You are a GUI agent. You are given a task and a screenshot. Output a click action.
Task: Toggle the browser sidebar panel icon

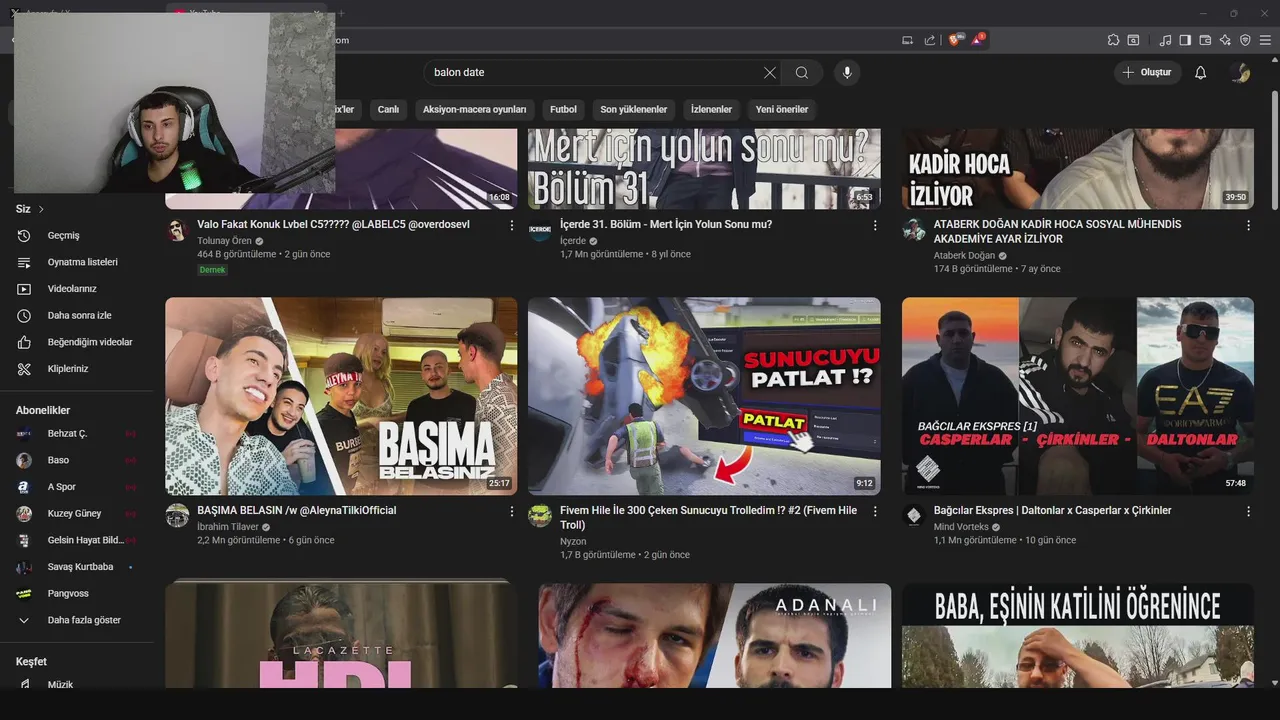tap(1185, 40)
